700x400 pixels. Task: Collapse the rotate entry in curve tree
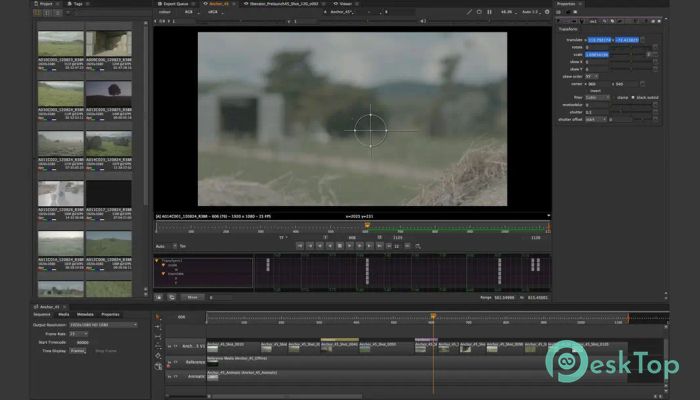pyautogui.click(x=163, y=265)
